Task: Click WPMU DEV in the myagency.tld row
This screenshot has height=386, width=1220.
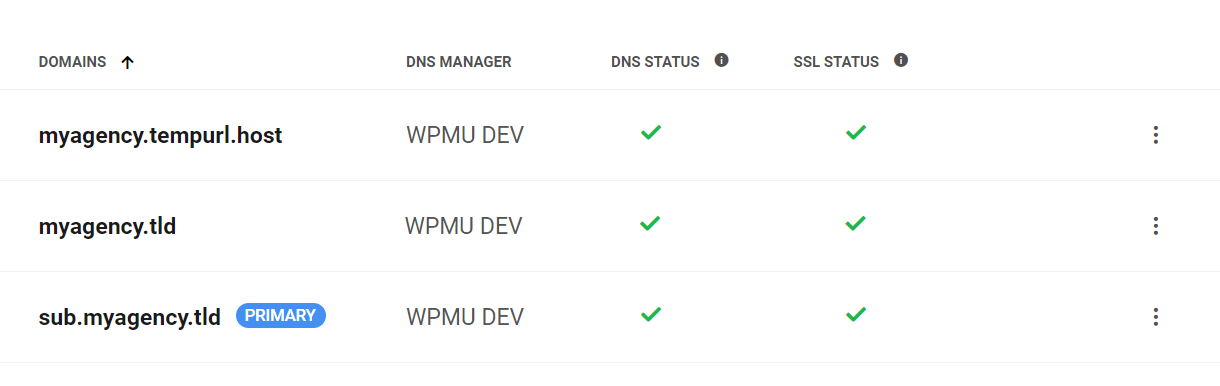Action: 464,226
